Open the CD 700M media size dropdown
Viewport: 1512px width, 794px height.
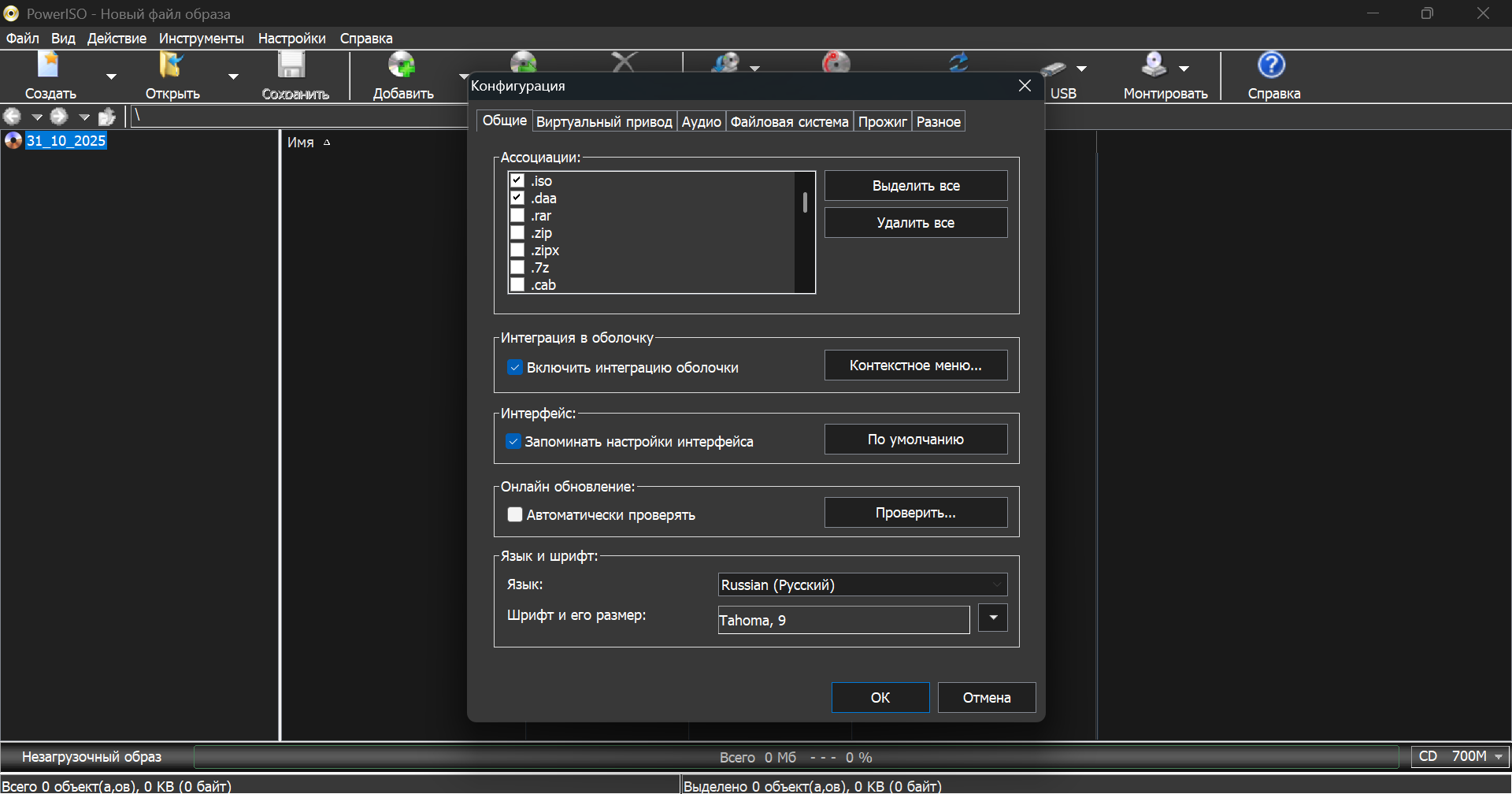pyautogui.click(x=1460, y=756)
